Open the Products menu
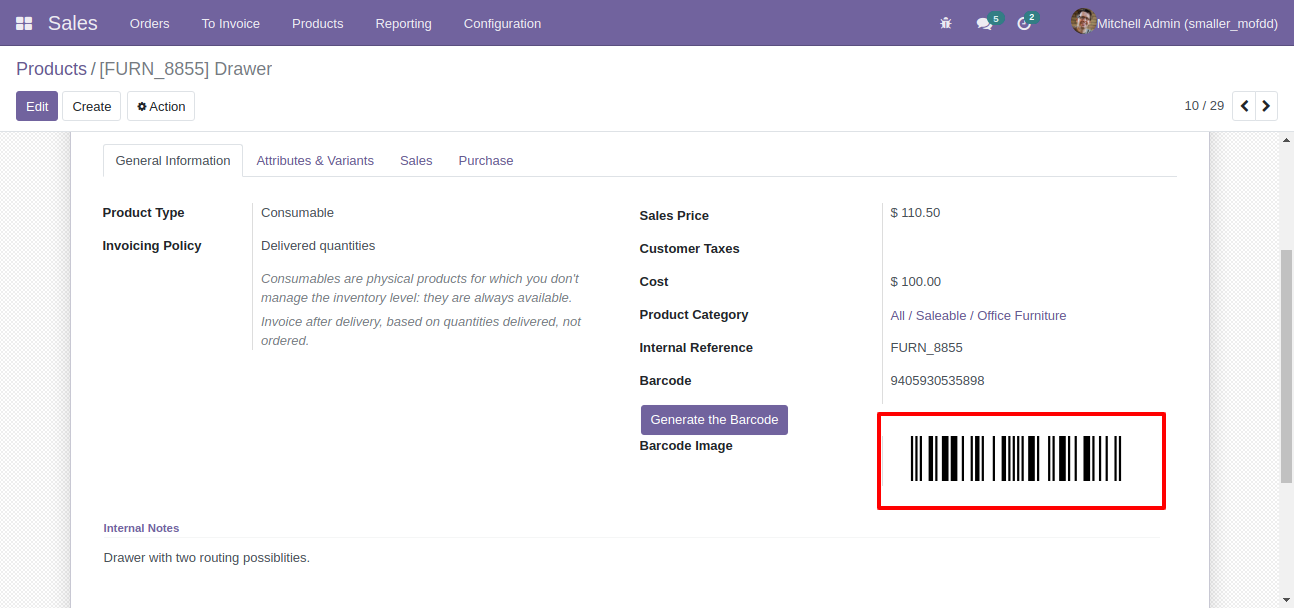The height and width of the screenshot is (608, 1294). point(318,23)
